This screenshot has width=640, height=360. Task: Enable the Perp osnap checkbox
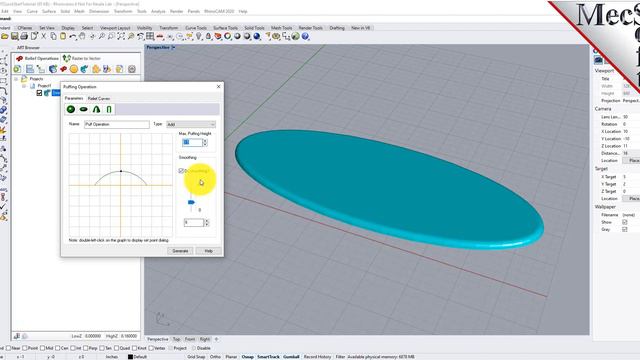coord(86,348)
